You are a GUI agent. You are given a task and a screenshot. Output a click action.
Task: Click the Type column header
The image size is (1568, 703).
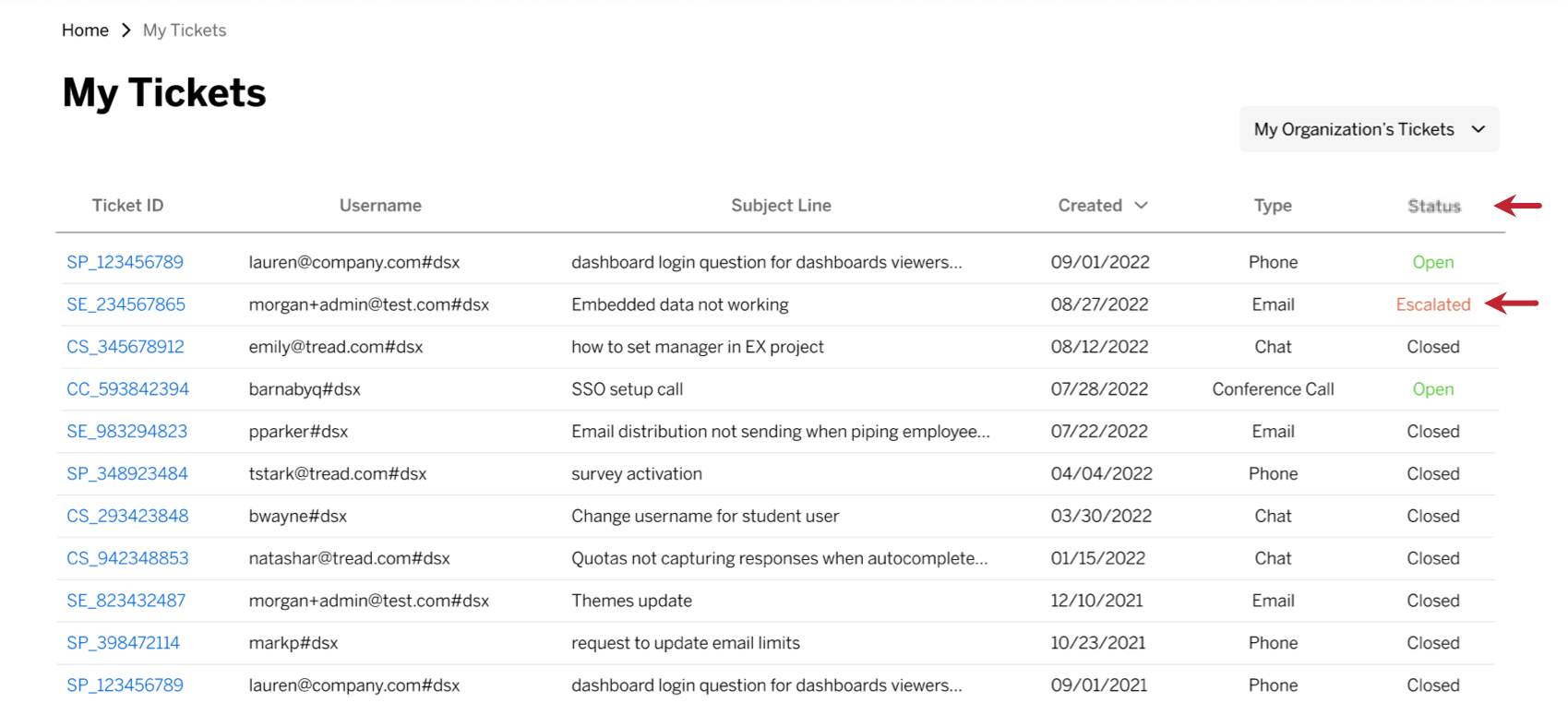coord(1273,206)
